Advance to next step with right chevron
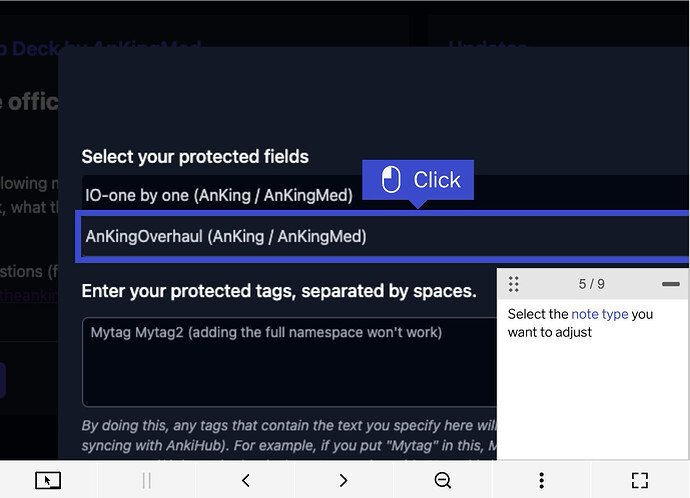Viewport: 690px width, 498px height. click(343, 480)
